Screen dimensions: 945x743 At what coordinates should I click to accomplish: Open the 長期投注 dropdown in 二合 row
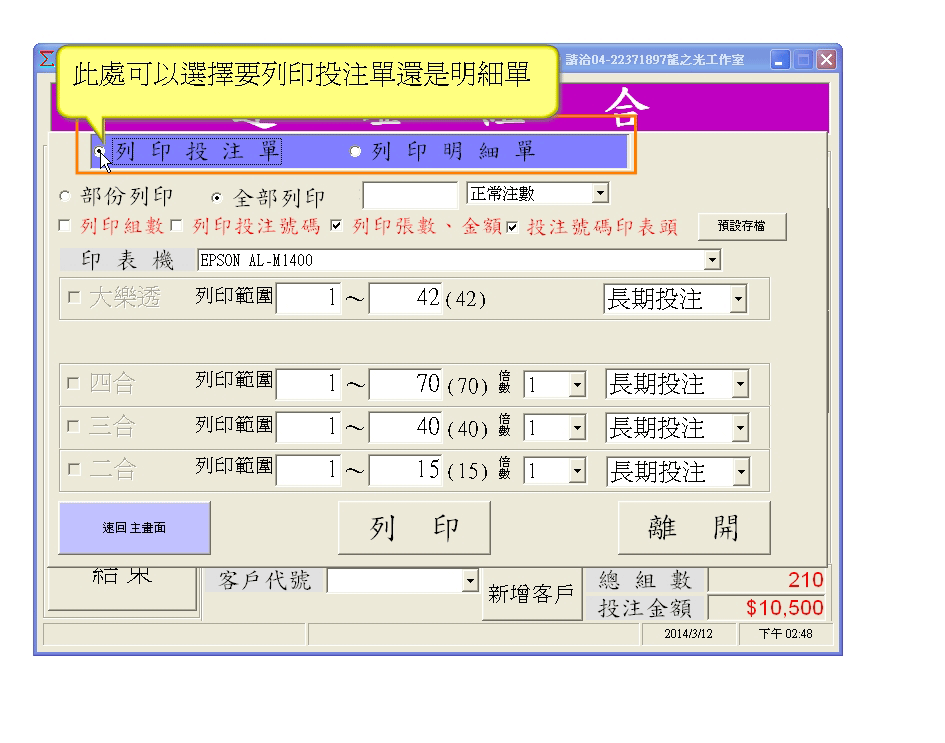[741, 472]
